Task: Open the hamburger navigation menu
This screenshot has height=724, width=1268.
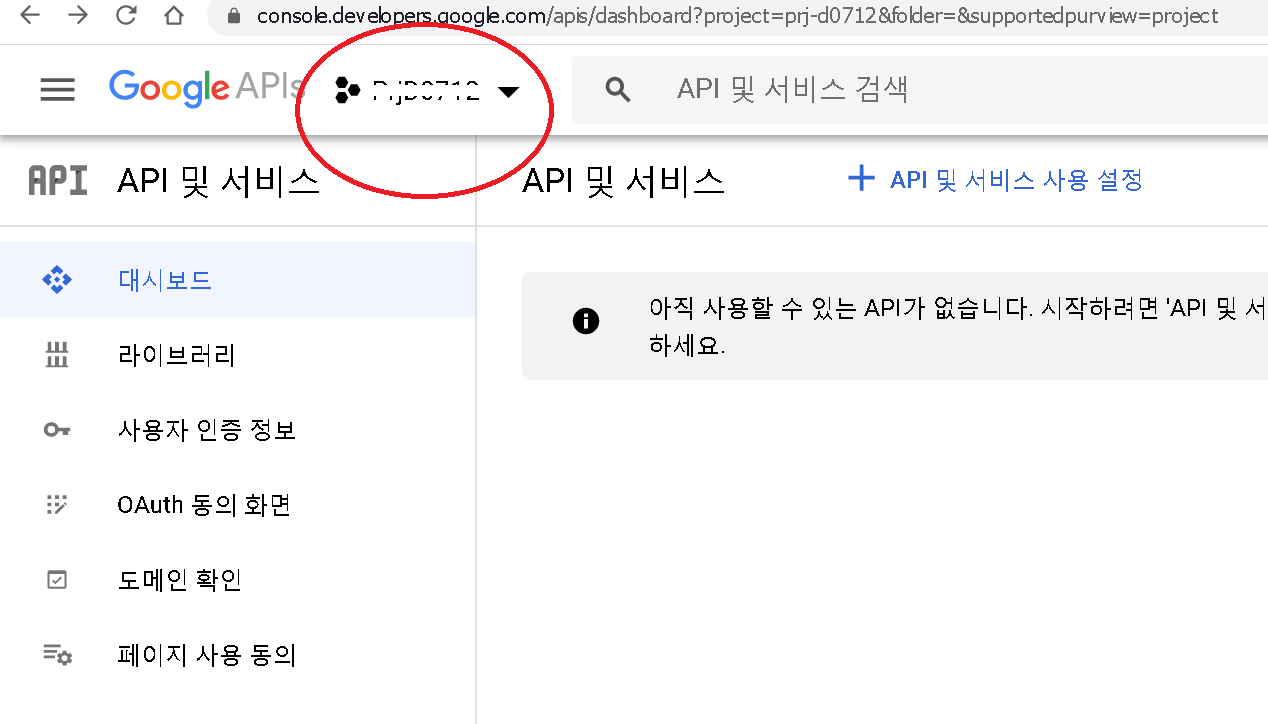Action: (x=57, y=90)
